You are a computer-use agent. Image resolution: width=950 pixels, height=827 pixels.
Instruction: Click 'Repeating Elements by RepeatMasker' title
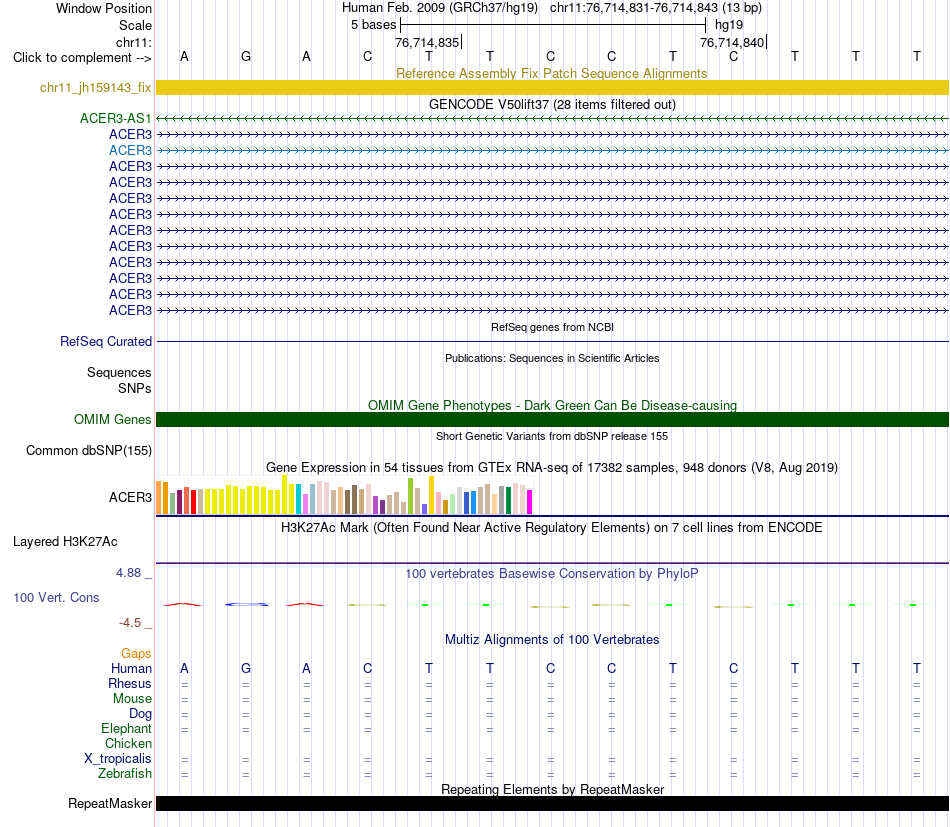click(553, 789)
